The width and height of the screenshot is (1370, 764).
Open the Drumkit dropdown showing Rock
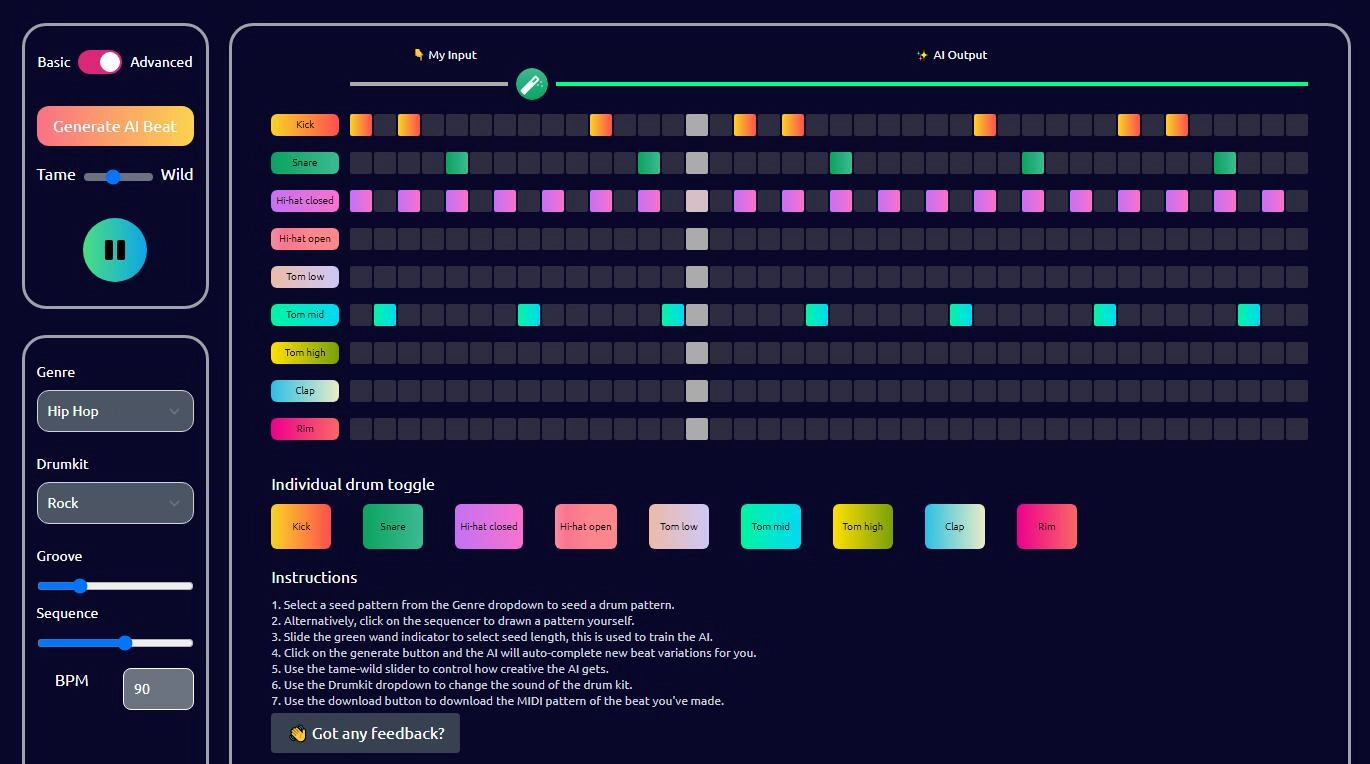coord(114,502)
